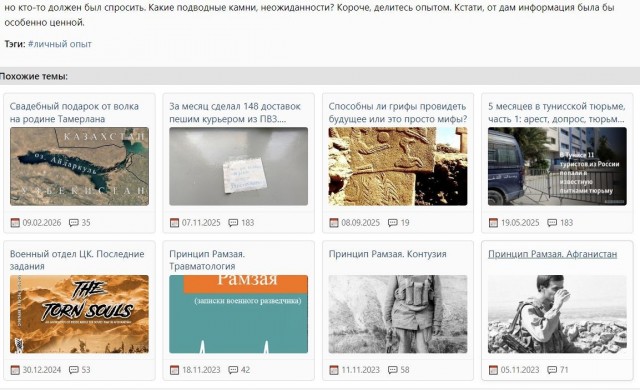Click calendar icon beside 30.12.2024
The height and width of the screenshot is (390, 640).
(x=15, y=370)
